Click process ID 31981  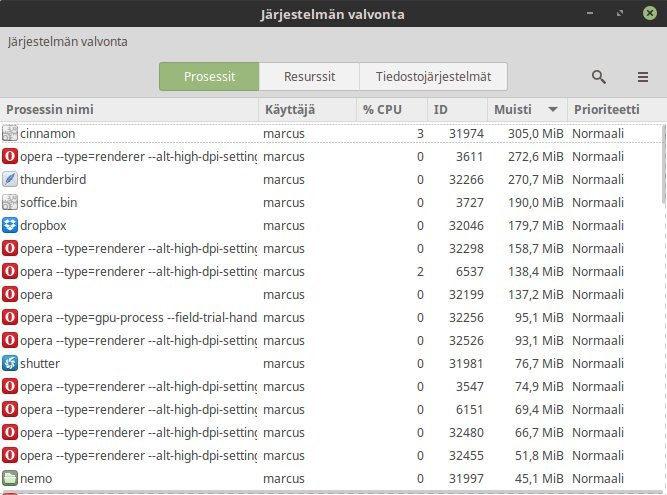466,364
